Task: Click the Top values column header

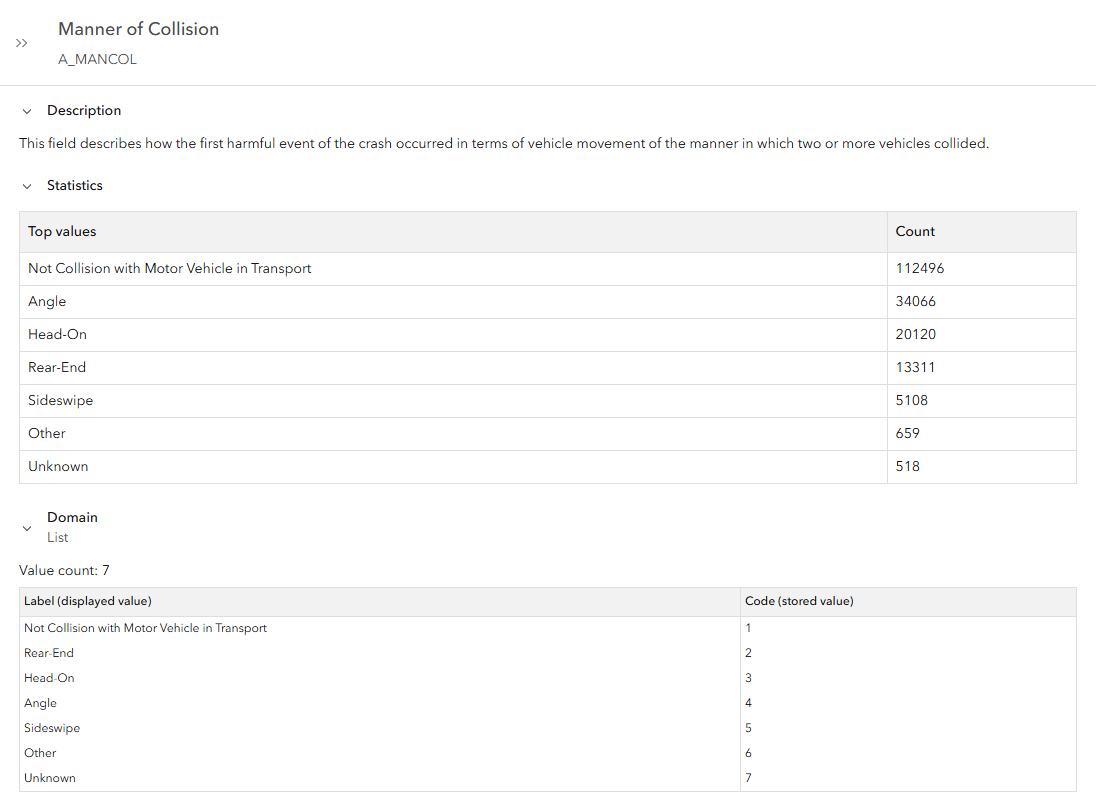Action: [x=62, y=231]
